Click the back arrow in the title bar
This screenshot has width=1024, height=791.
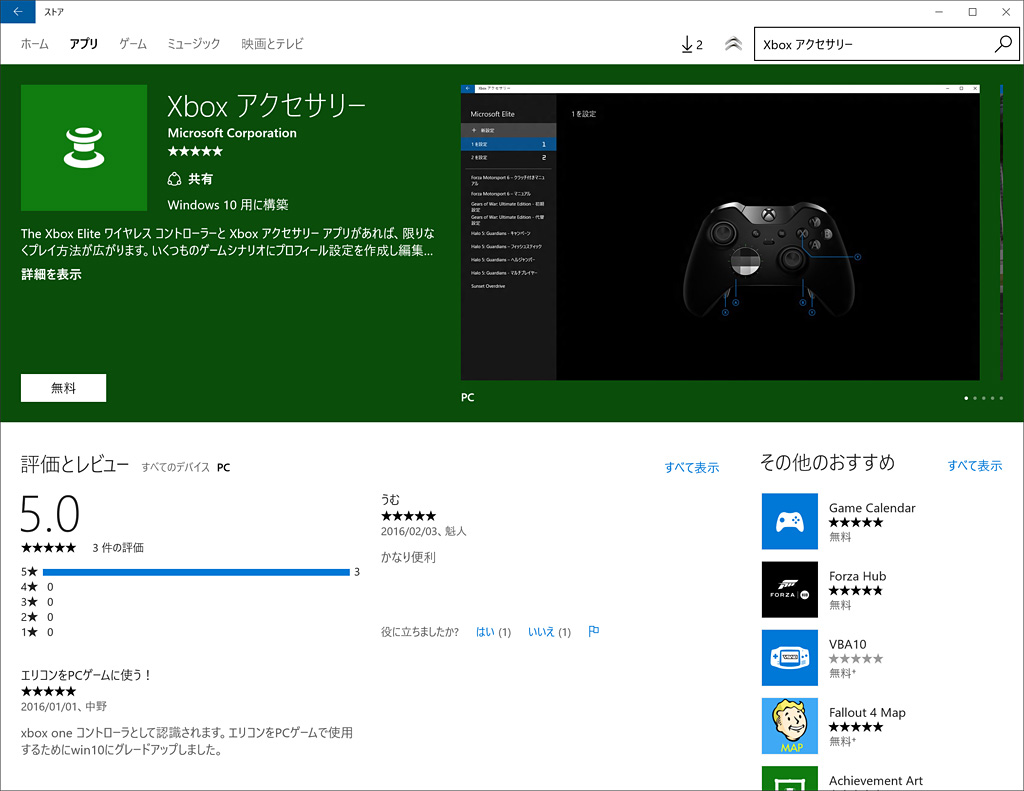17,12
